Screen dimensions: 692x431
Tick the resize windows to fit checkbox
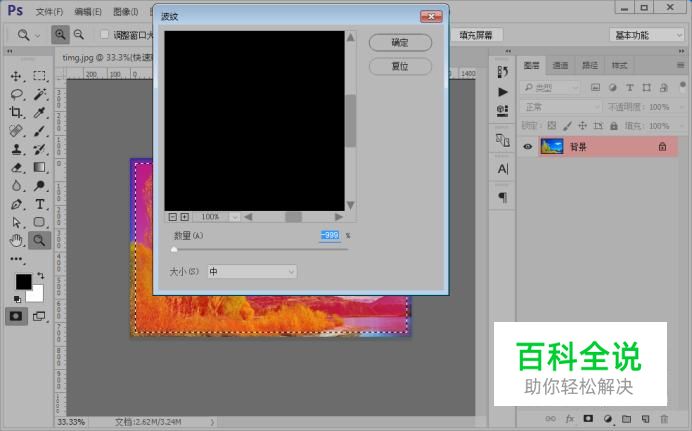105,34
